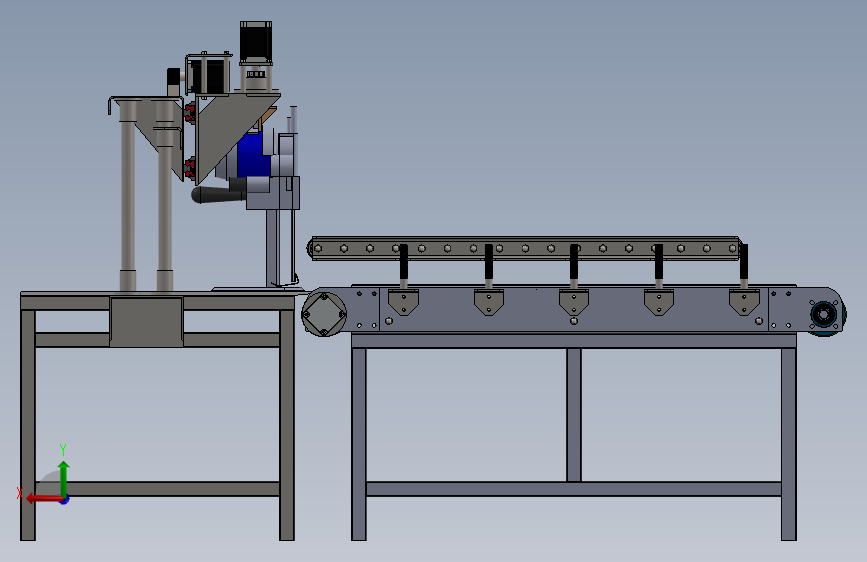This screenshot has width=867, height=562.
Task: Select the middle guide rail support bracket
Action: coord(574,302)
